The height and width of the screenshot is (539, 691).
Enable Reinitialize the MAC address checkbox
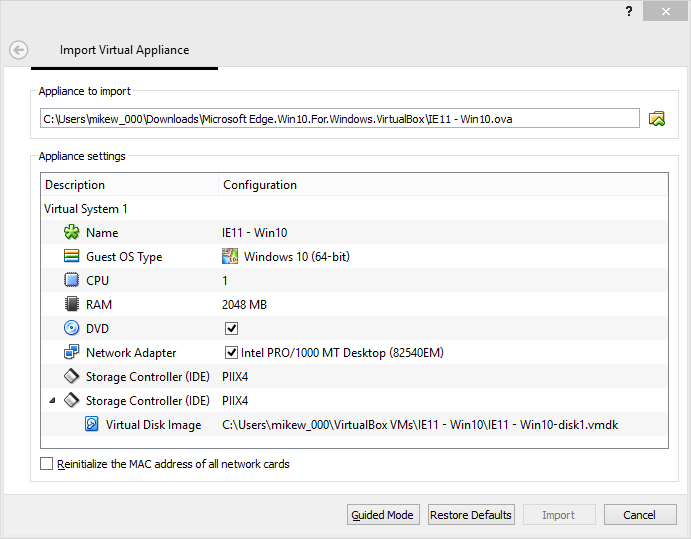click(x=46, y=464)
